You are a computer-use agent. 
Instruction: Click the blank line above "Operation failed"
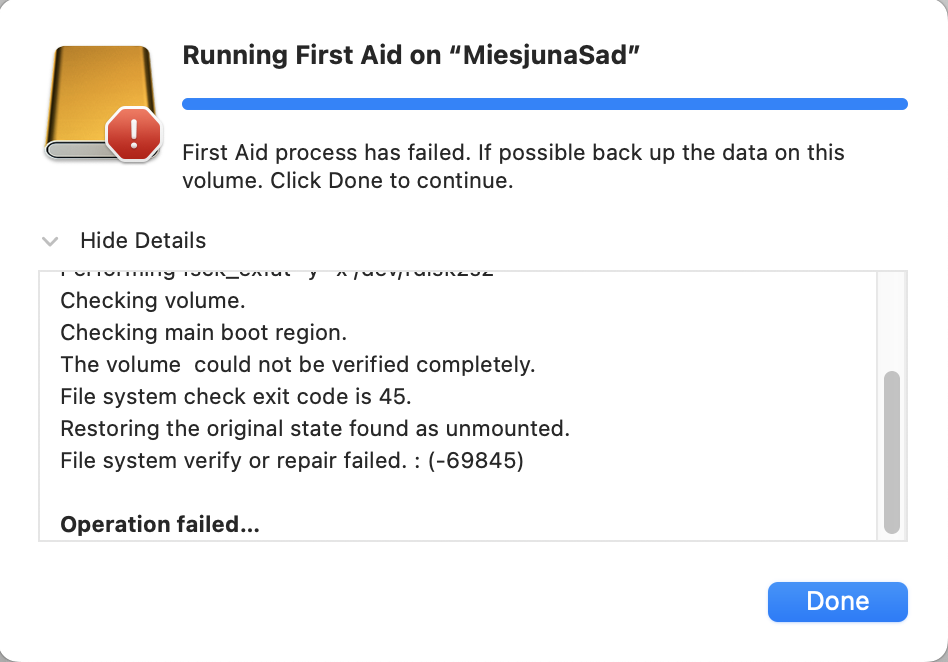(x=300, y=493)
